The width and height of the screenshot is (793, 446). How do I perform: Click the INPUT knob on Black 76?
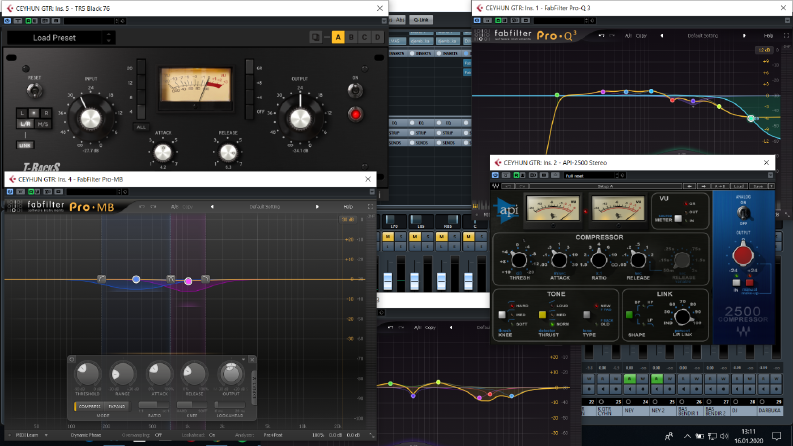point(91,119)
